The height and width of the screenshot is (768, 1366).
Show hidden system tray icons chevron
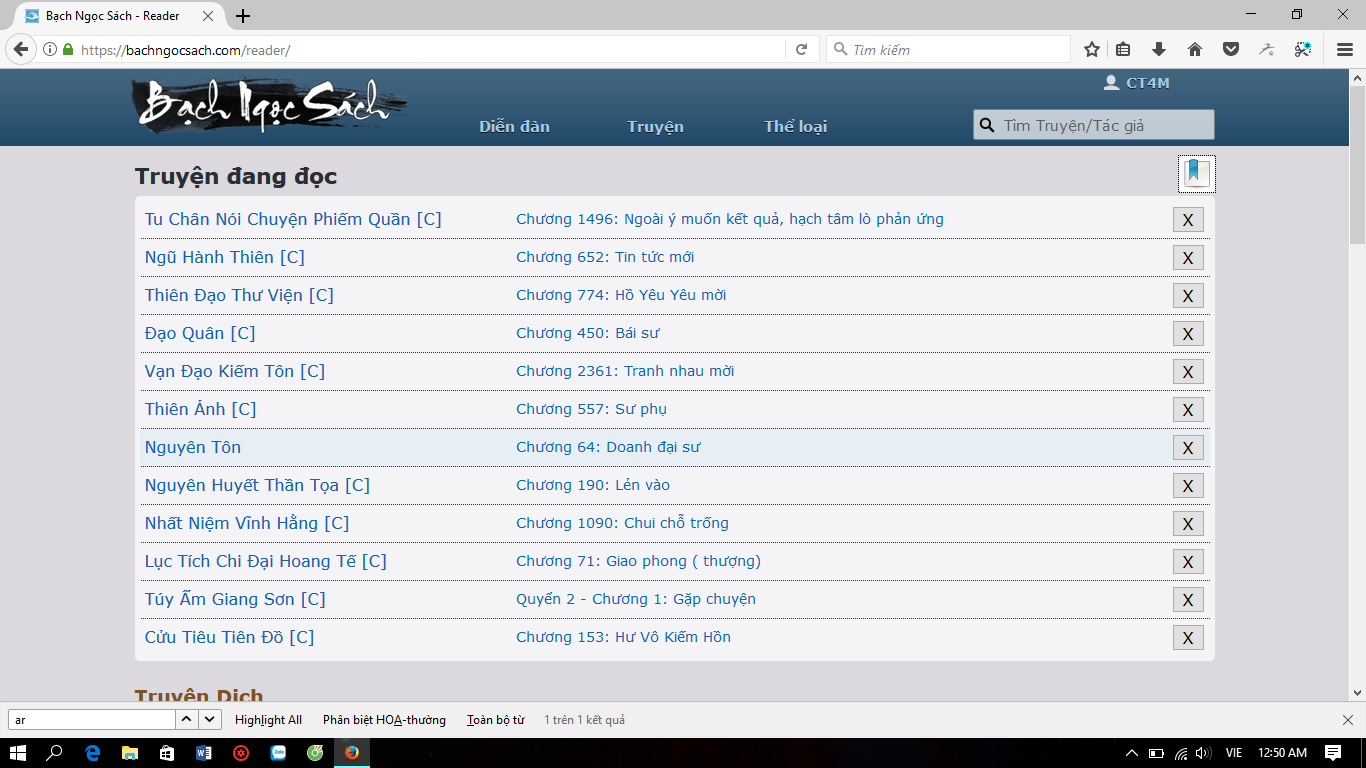[1131, 753]
